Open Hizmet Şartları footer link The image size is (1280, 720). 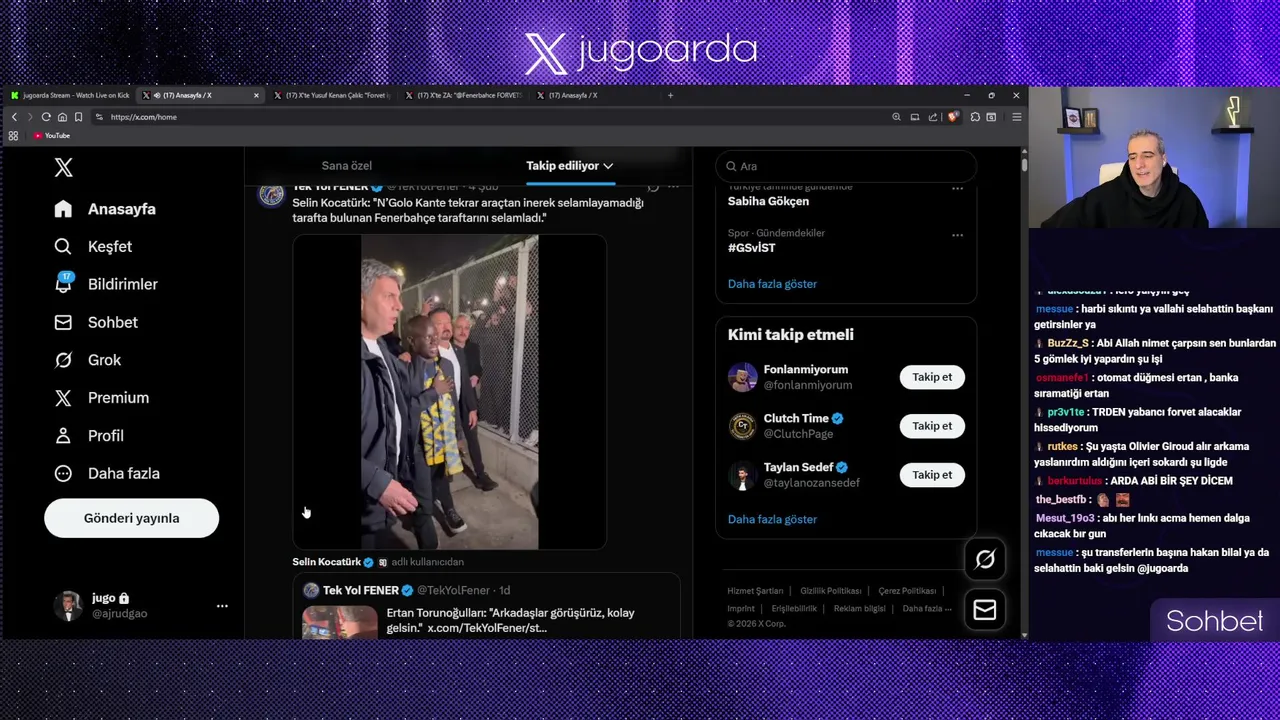pyautogui.click(x=755, y=591)
